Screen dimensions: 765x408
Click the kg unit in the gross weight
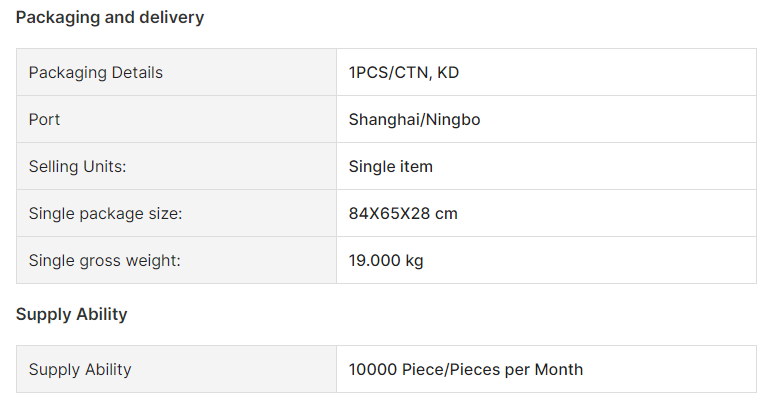[x=414, y=261]
